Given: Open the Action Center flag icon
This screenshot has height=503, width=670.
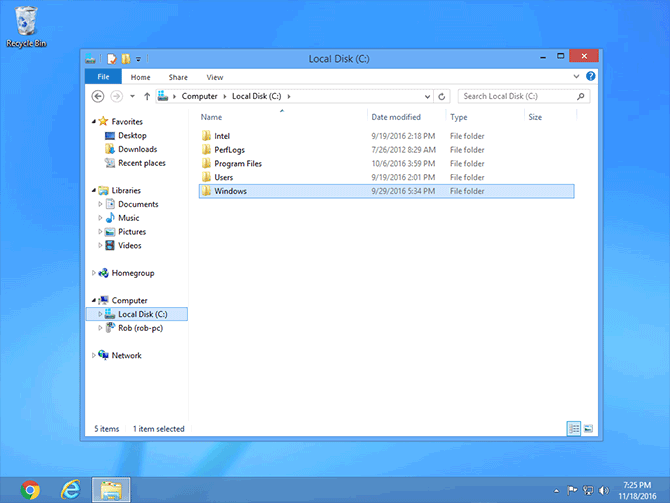Looking at the screenshot, I should click(572, 491).
